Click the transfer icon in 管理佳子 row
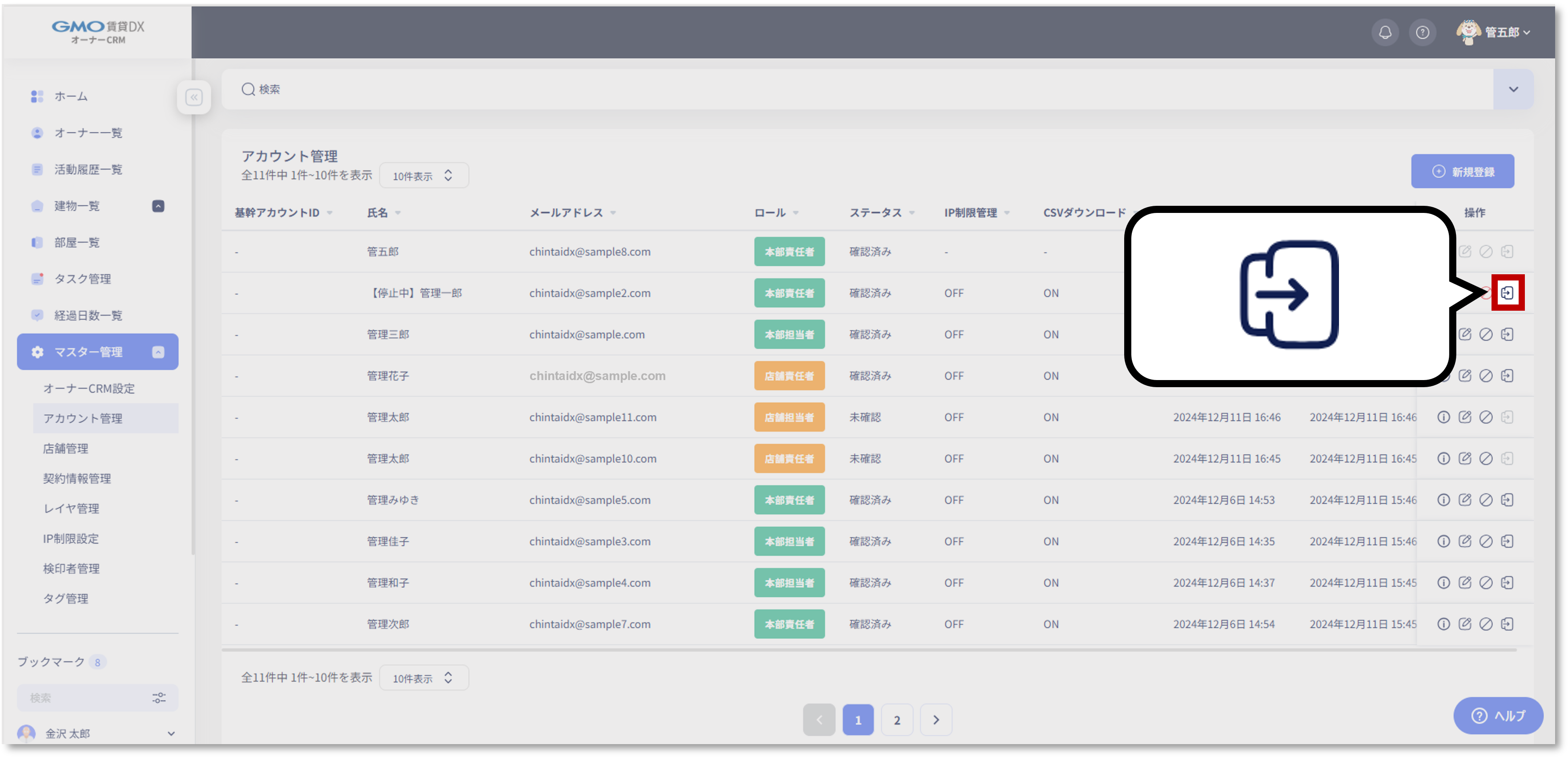1568x757 pixels. [x=1507, y=541]
